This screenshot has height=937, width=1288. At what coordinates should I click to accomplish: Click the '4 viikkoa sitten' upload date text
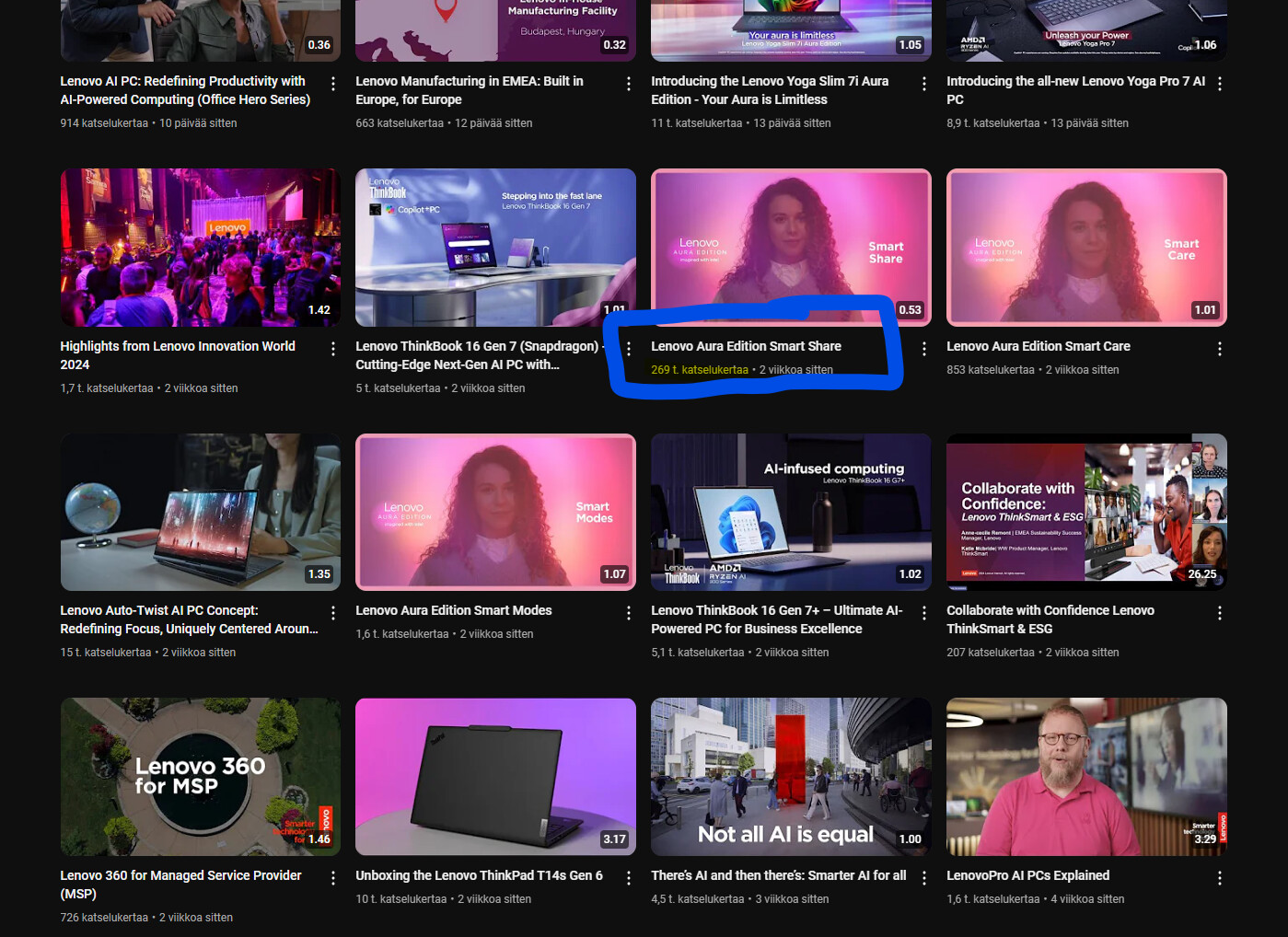click(x=1087, y=899)
